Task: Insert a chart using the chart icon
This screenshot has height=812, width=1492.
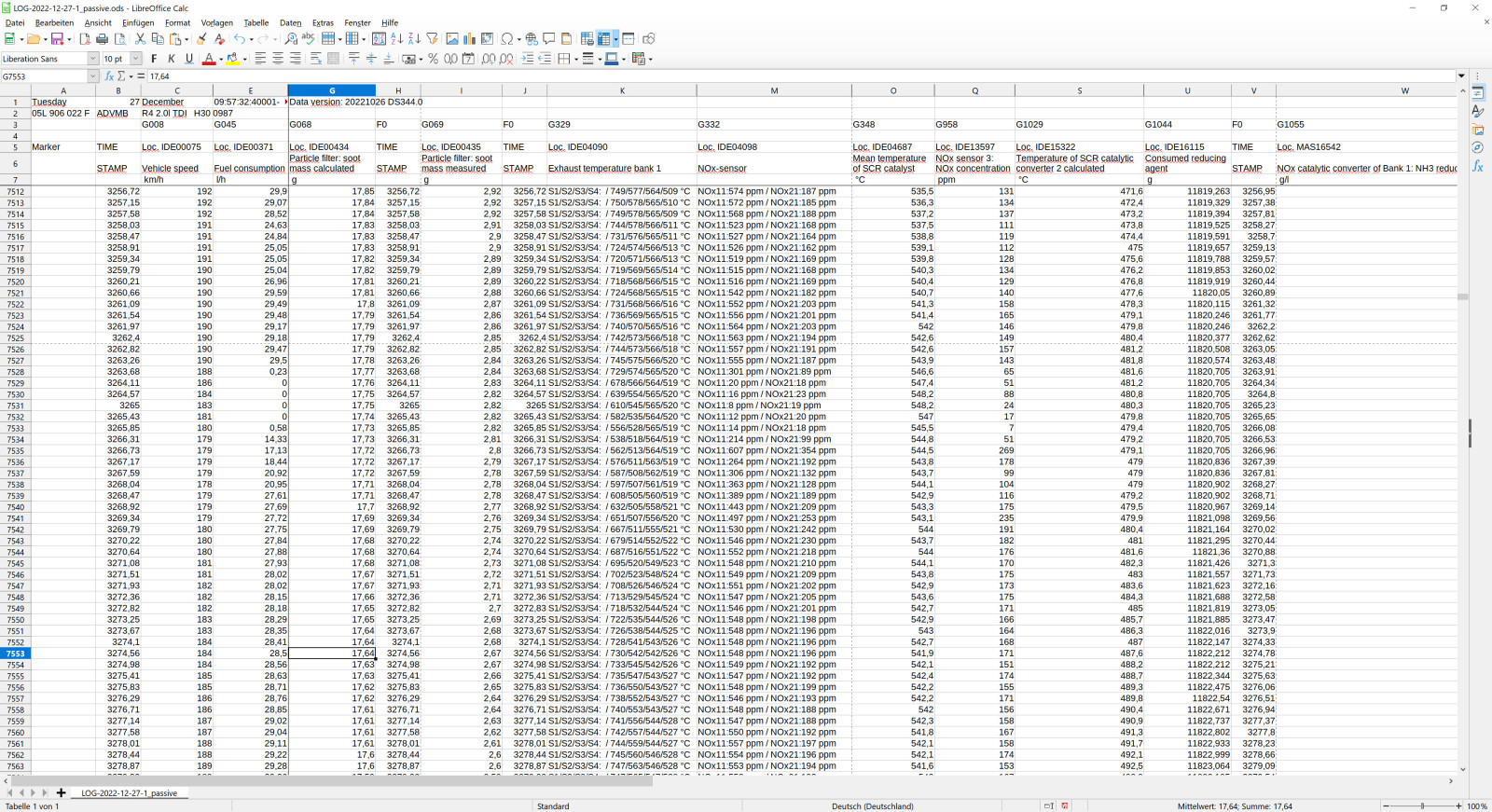Action: point(469,39)
